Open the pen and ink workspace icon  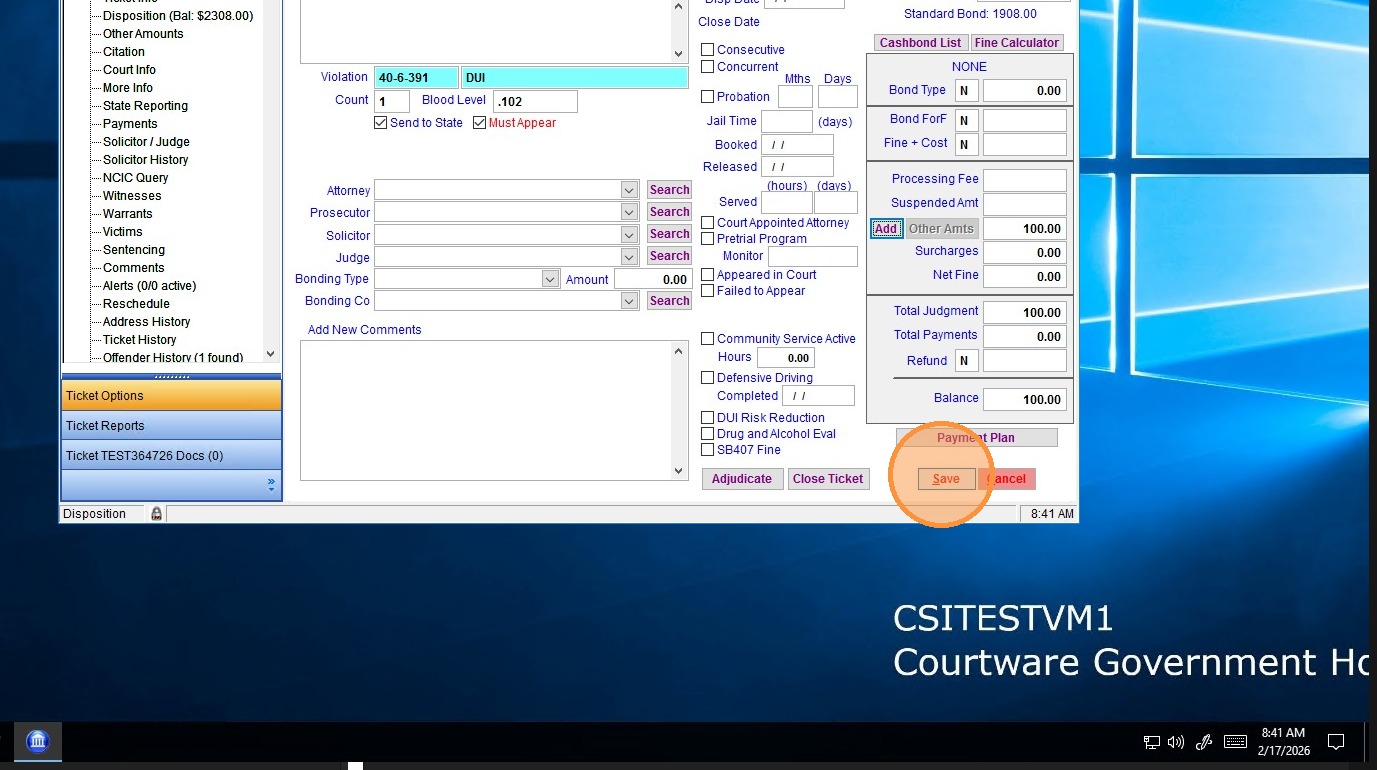(x=1204, y=742)
